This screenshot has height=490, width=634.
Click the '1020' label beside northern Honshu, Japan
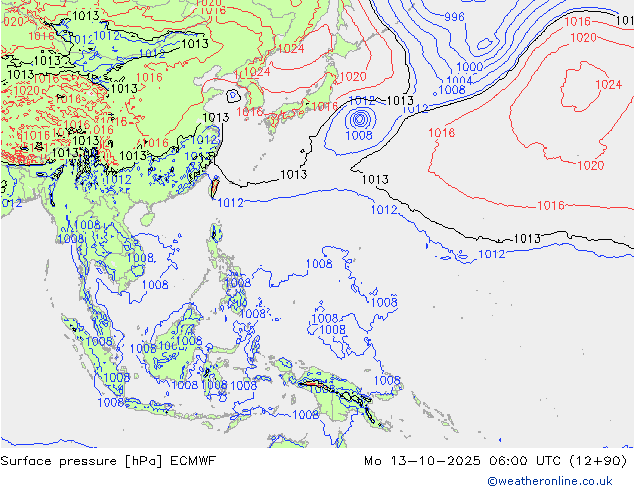tap(353, 76)
